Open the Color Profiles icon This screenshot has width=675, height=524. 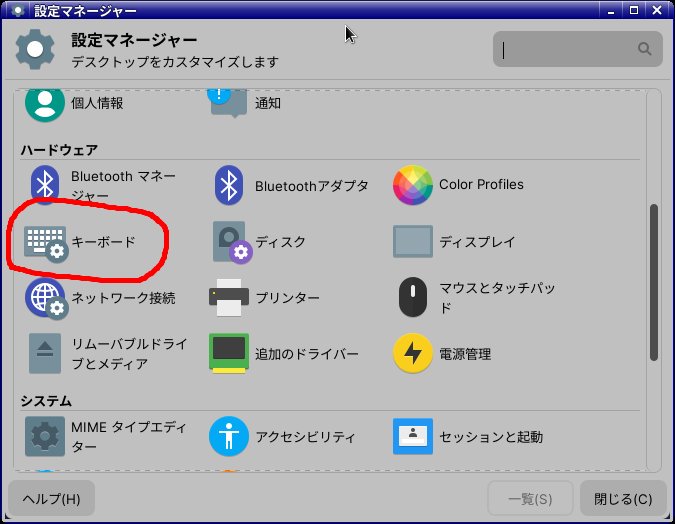412,185
